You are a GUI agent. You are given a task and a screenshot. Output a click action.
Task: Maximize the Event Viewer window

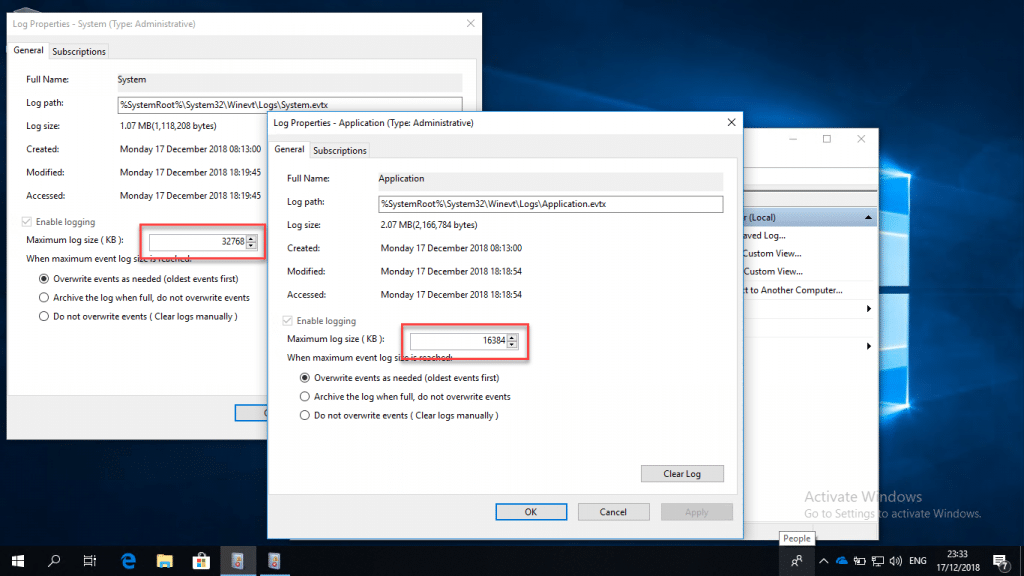(827, 139)
